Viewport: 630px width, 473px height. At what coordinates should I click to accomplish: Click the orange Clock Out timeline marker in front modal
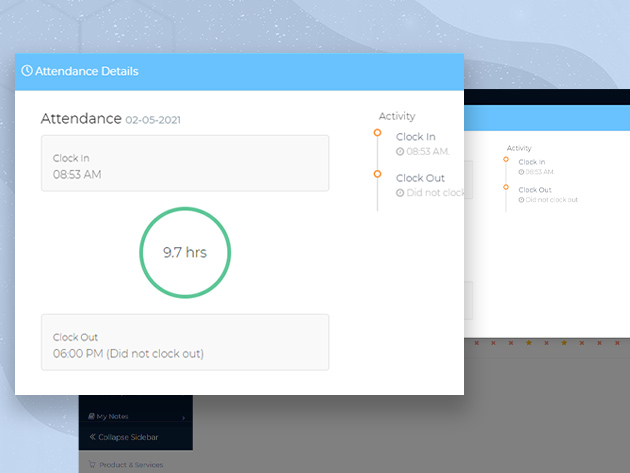(377, 174)
